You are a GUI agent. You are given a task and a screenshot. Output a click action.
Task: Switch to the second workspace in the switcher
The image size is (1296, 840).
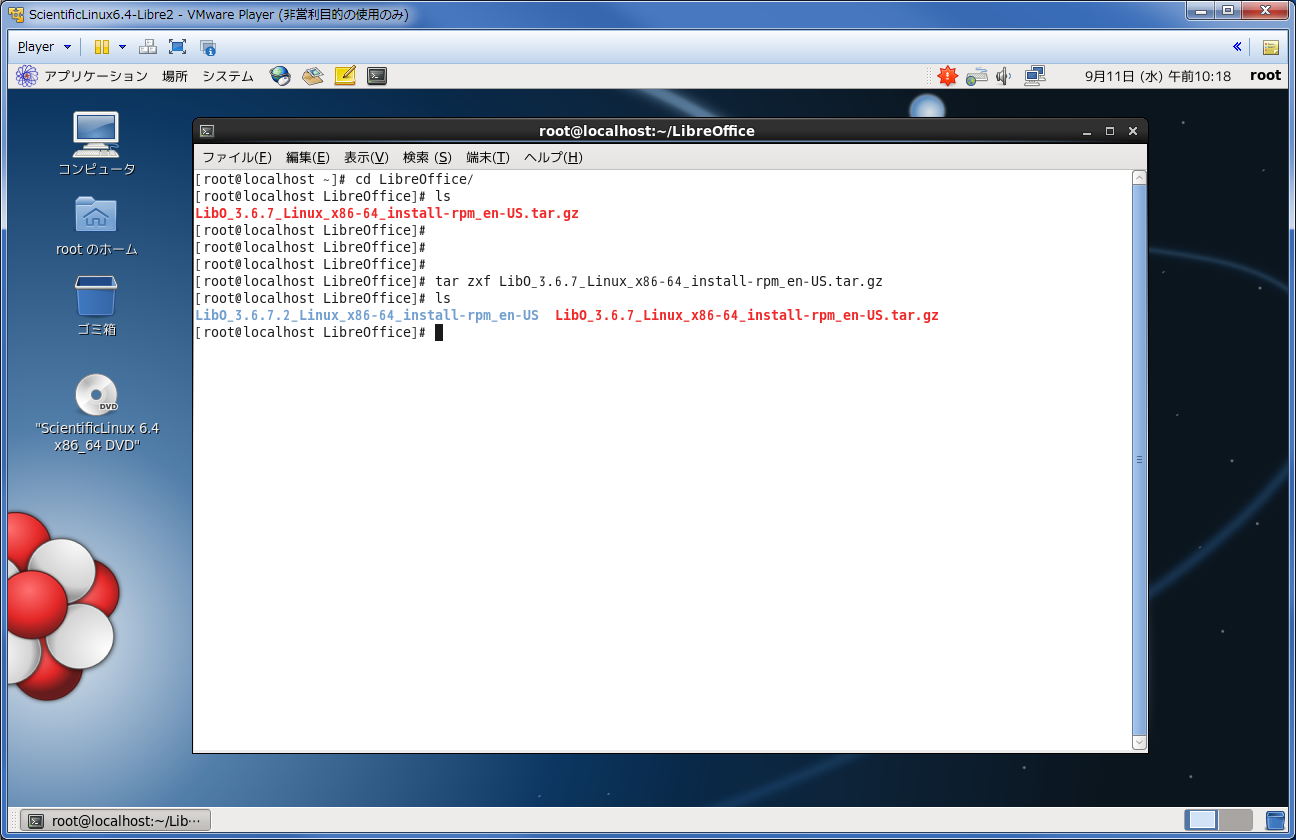click(x=1236, y=820)
